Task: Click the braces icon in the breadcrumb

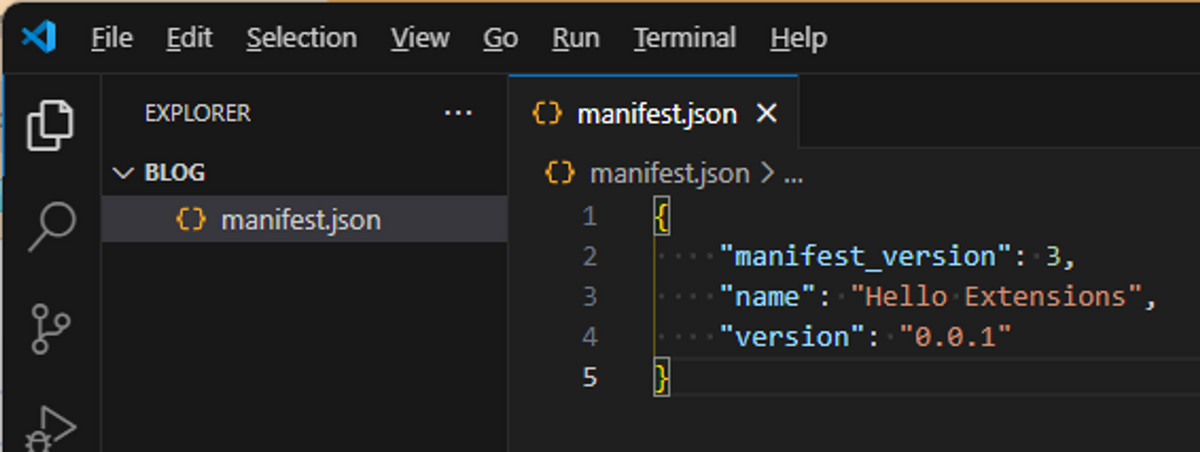Action: [x=559, y=173]
